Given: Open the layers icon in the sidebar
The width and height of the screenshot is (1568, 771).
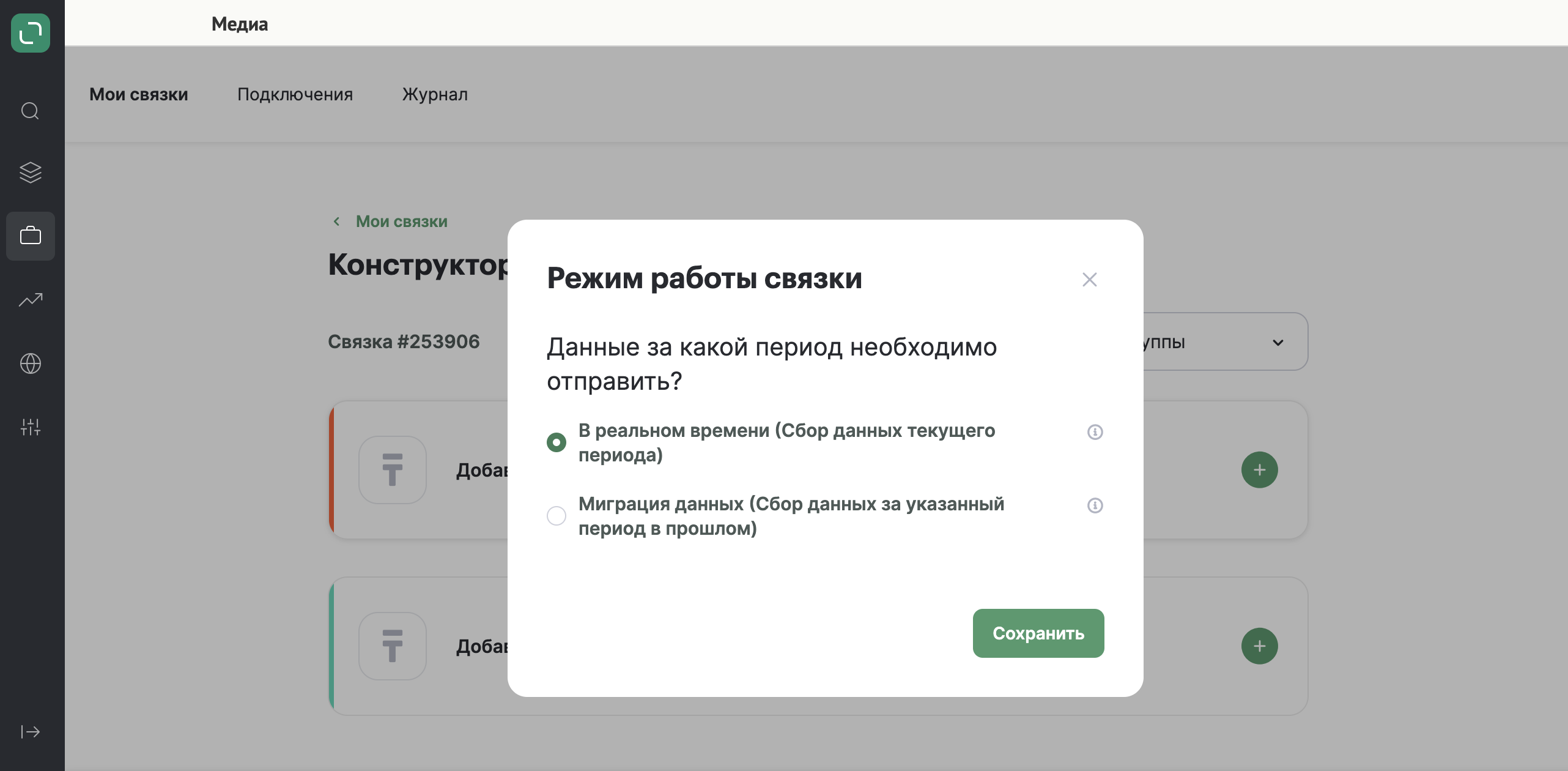Looking at the screenshot, I should (x=30, y=173).
